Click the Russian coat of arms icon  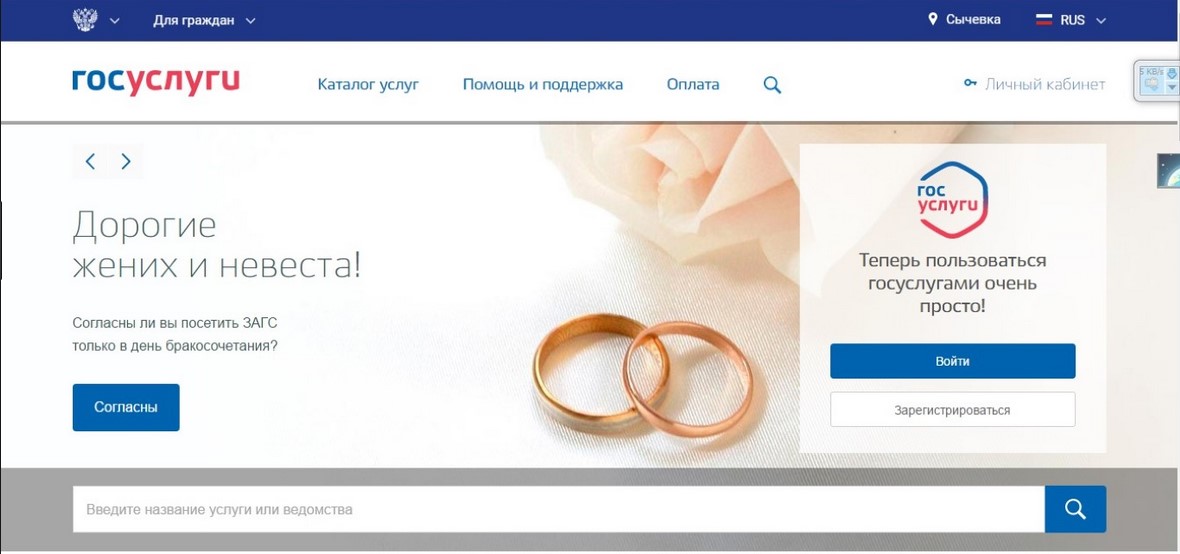85,20
